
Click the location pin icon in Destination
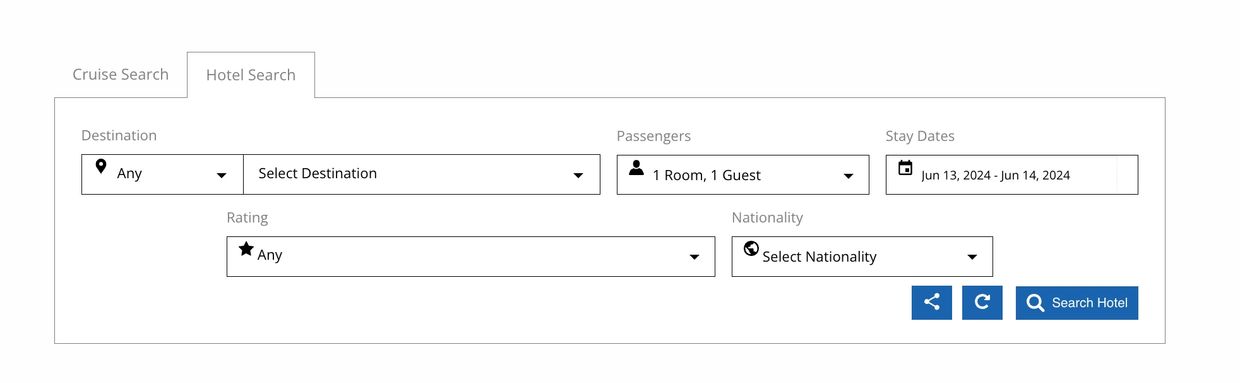click(x=100, y=166)
